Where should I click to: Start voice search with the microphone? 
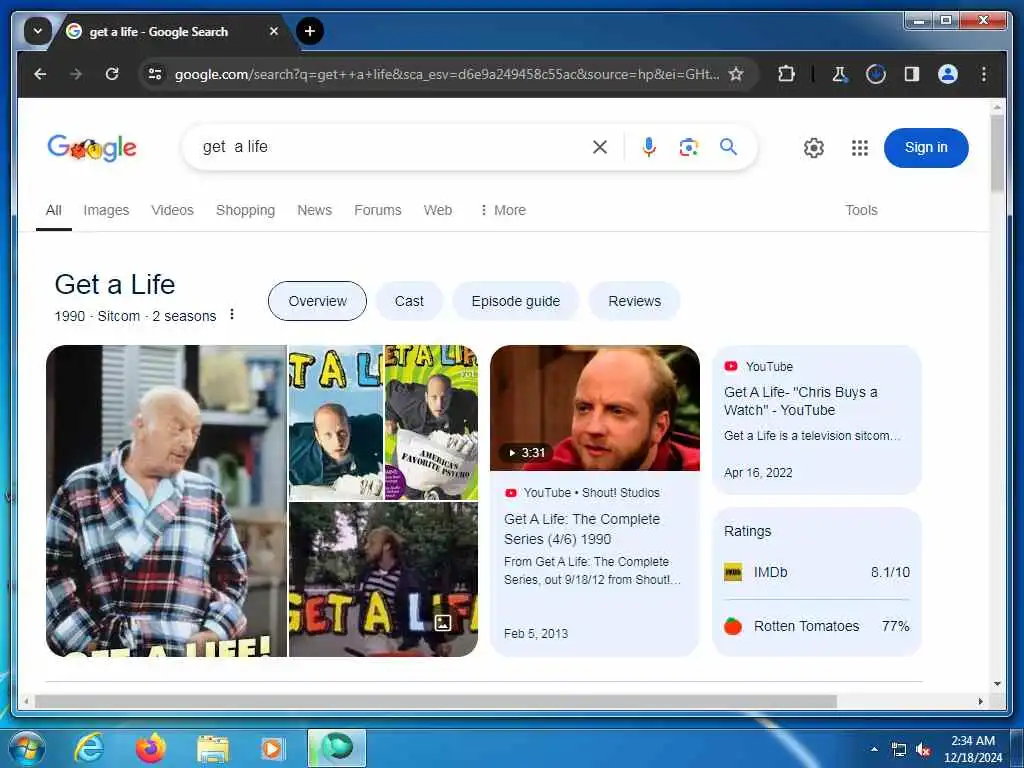pyautogui.click(x=648, y=148)
